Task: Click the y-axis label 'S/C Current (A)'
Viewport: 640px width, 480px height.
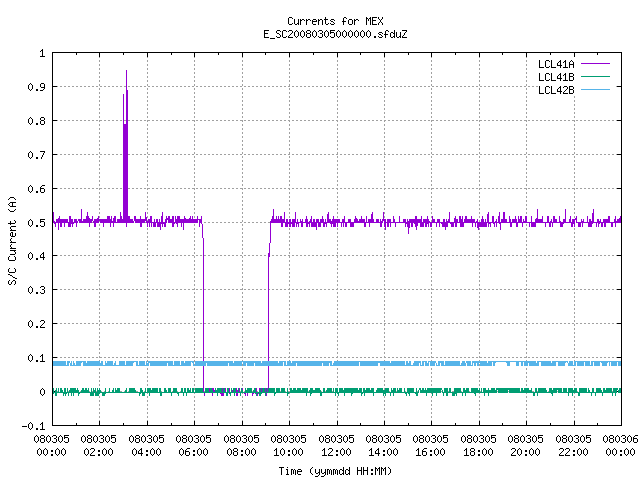Action: 12,241
